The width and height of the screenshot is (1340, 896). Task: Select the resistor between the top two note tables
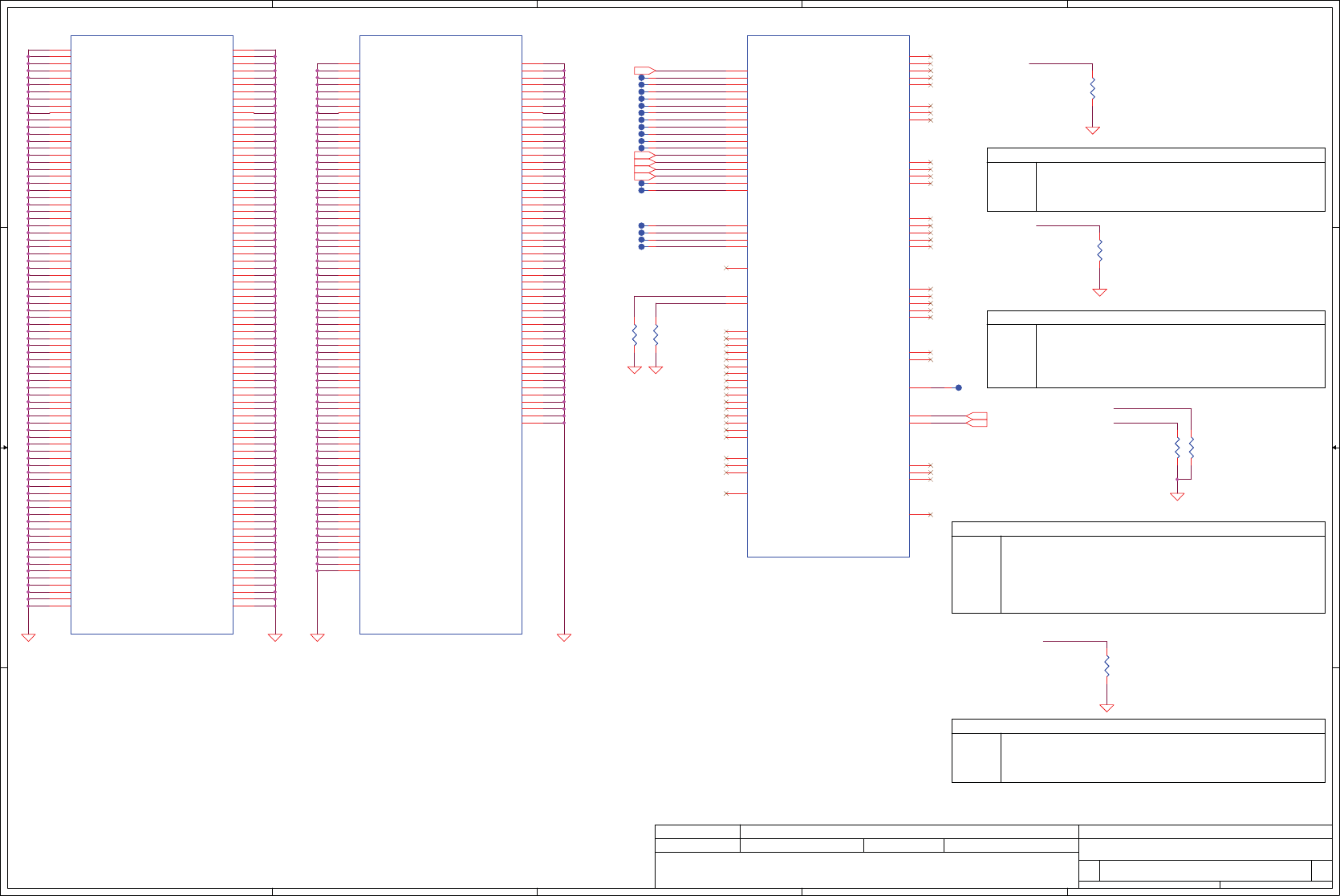[1099, 250]
